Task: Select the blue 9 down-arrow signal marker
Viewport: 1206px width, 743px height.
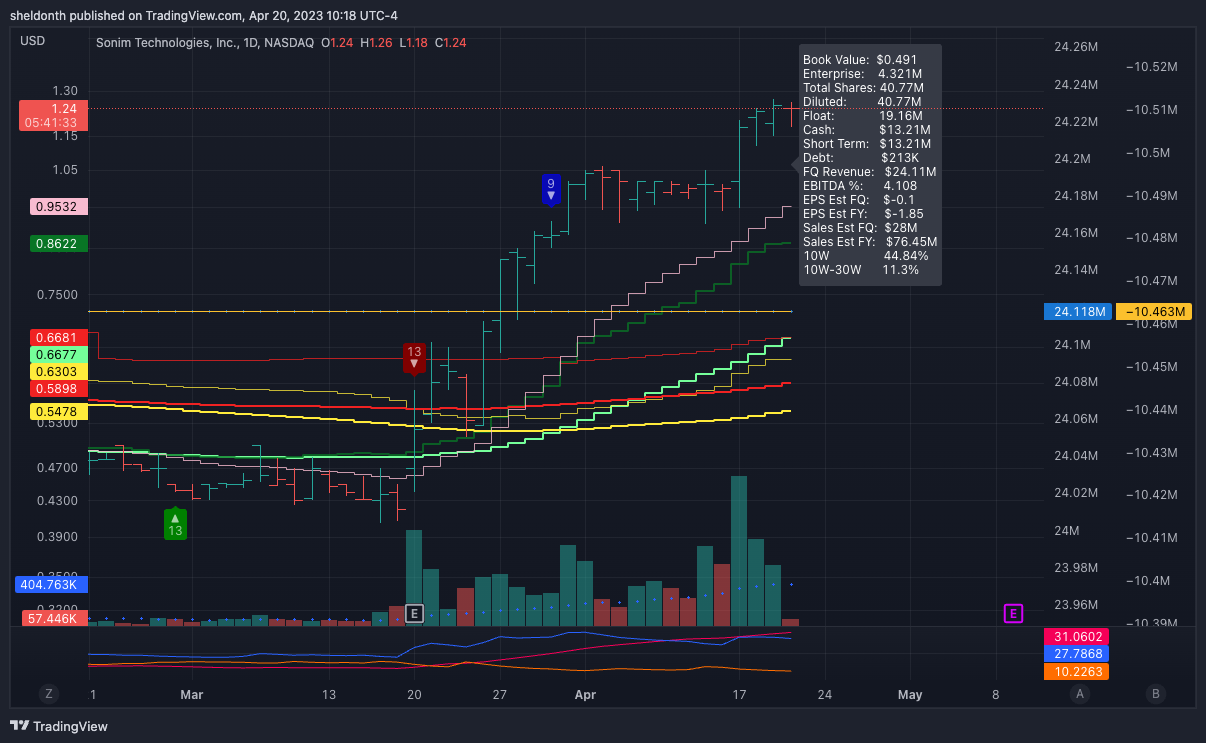Action: (x=550, y=188)
